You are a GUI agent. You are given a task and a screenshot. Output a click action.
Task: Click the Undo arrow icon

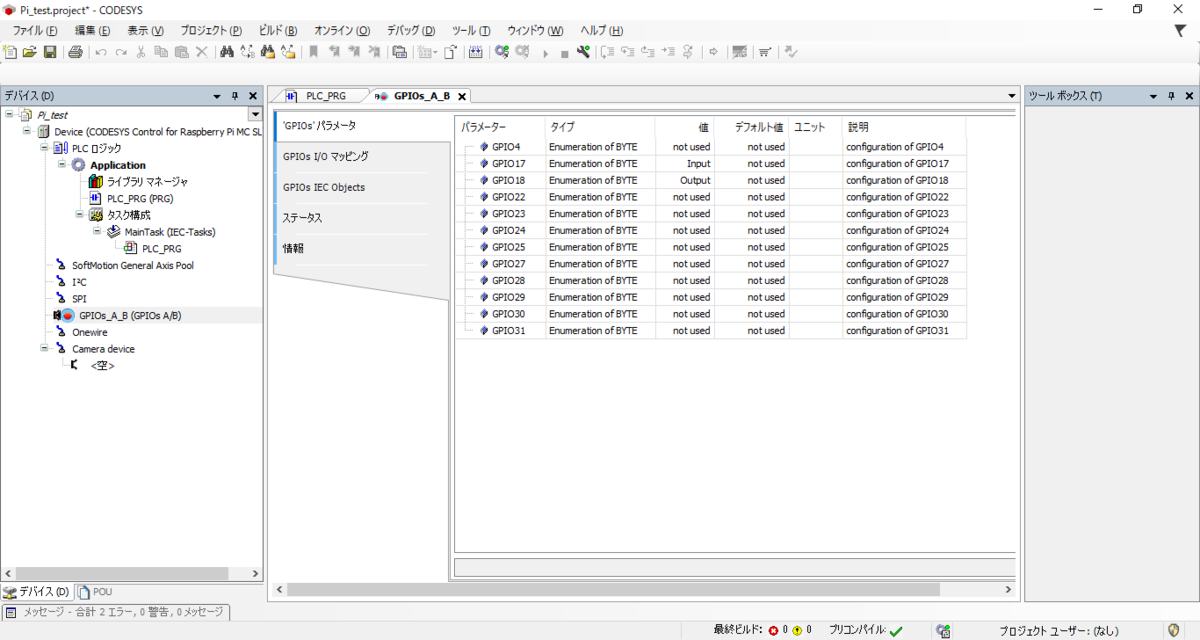click(x=101, y=52)
